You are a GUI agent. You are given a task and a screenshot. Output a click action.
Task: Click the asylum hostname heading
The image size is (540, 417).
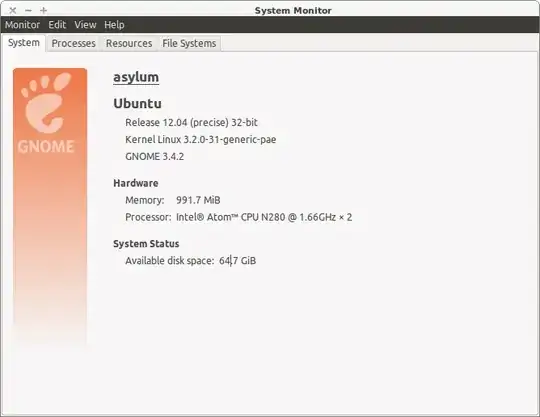136,77
